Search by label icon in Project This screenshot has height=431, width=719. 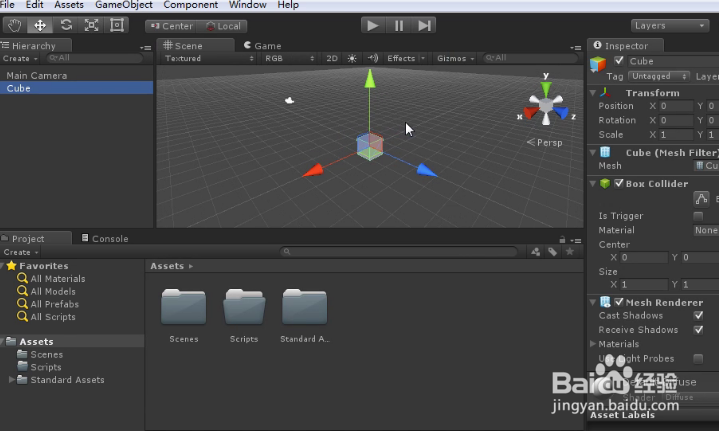point(553,252)
